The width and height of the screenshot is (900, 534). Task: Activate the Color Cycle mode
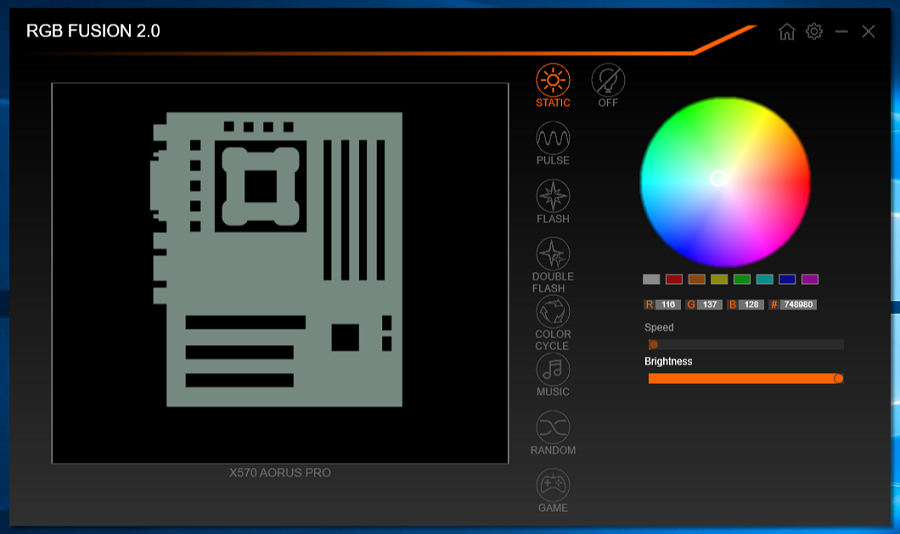coord(553,323)
